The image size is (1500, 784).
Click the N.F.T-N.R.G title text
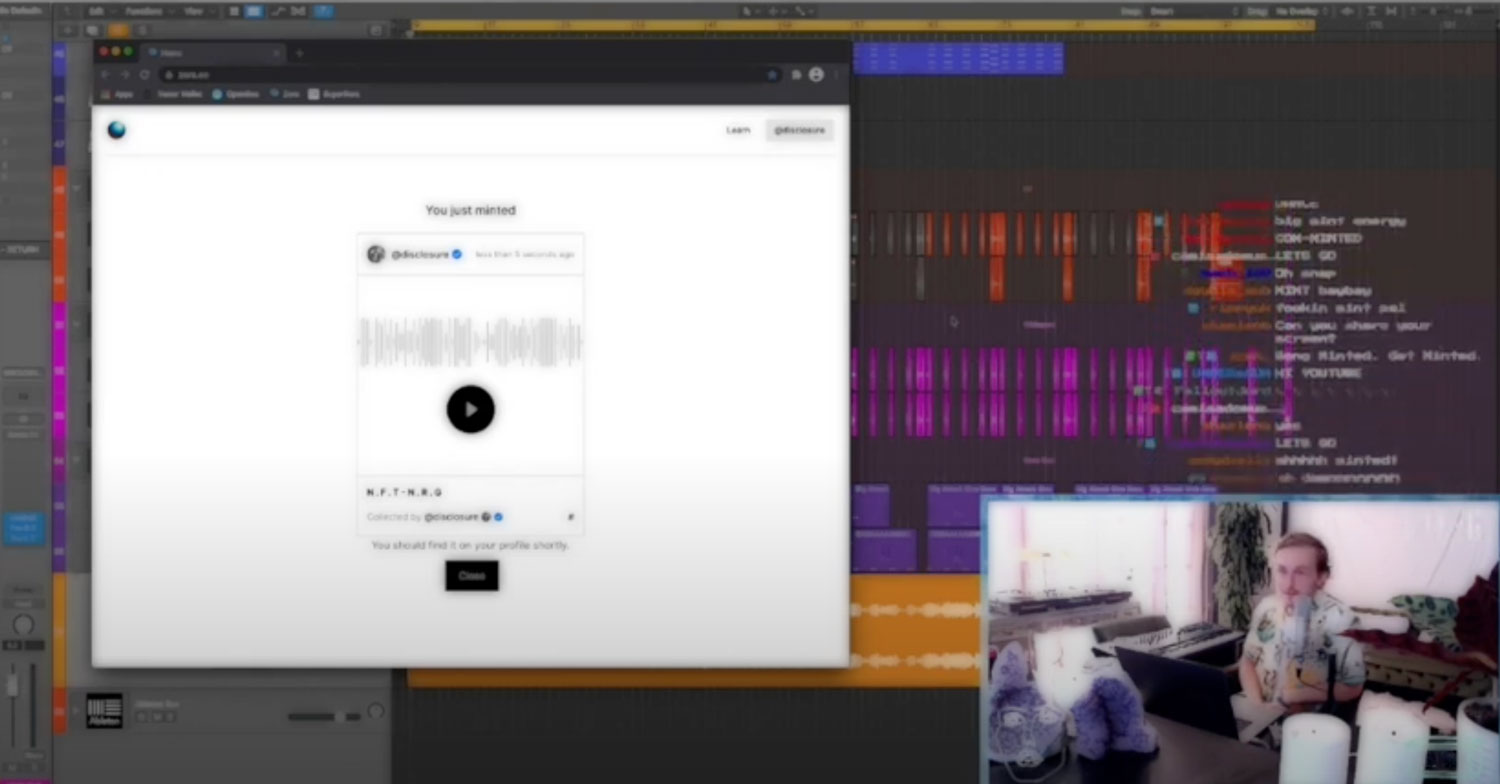404,492
